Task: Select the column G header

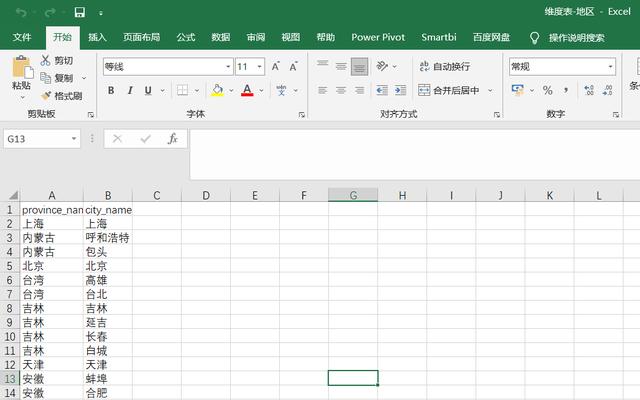Action: tap(353, 196)
